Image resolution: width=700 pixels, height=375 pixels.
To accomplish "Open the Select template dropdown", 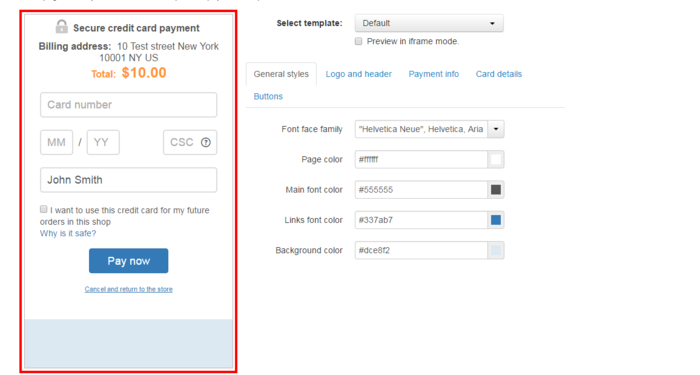I will [x=429, y=23].
